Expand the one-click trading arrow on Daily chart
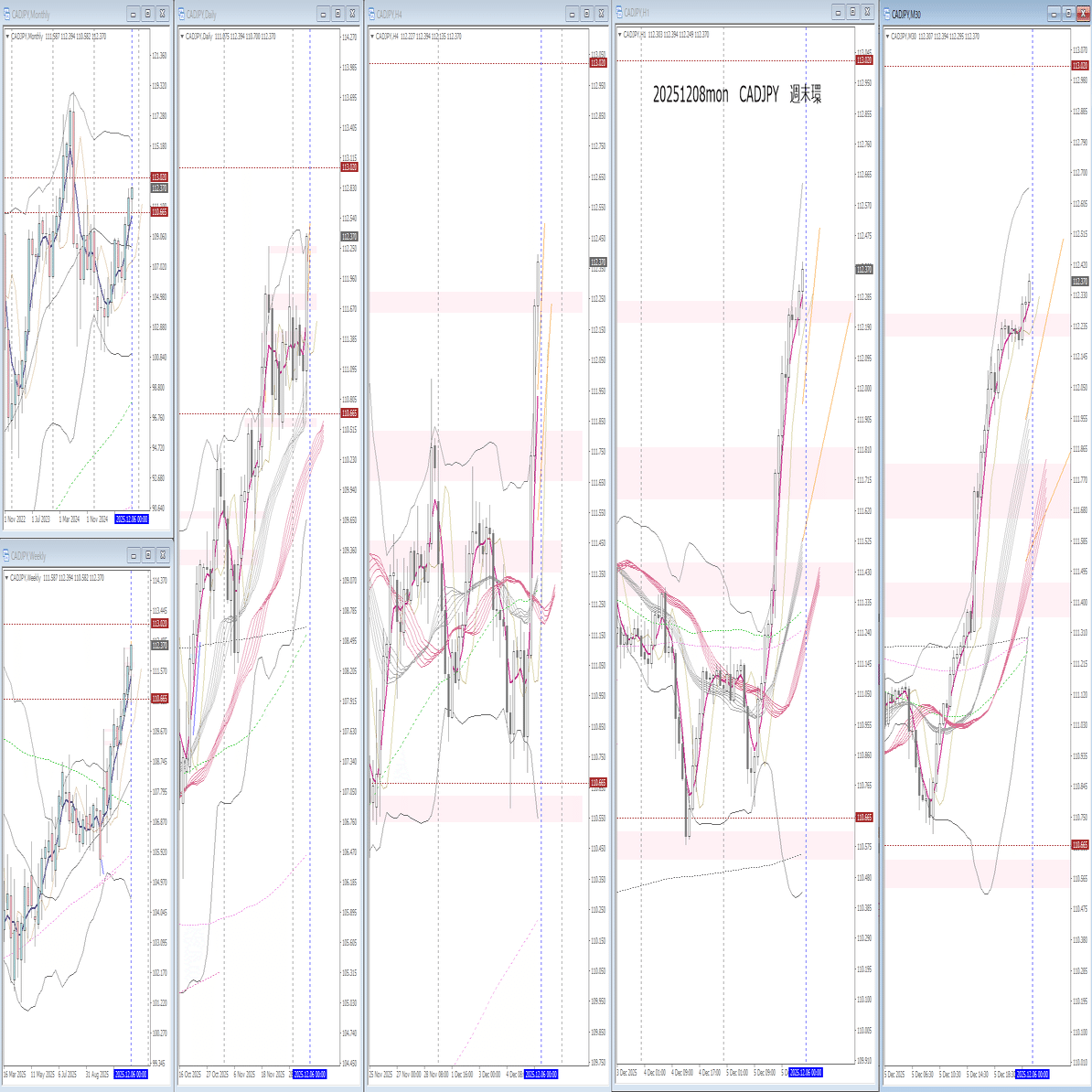The image size is (1092, 1092). (183, 37)
